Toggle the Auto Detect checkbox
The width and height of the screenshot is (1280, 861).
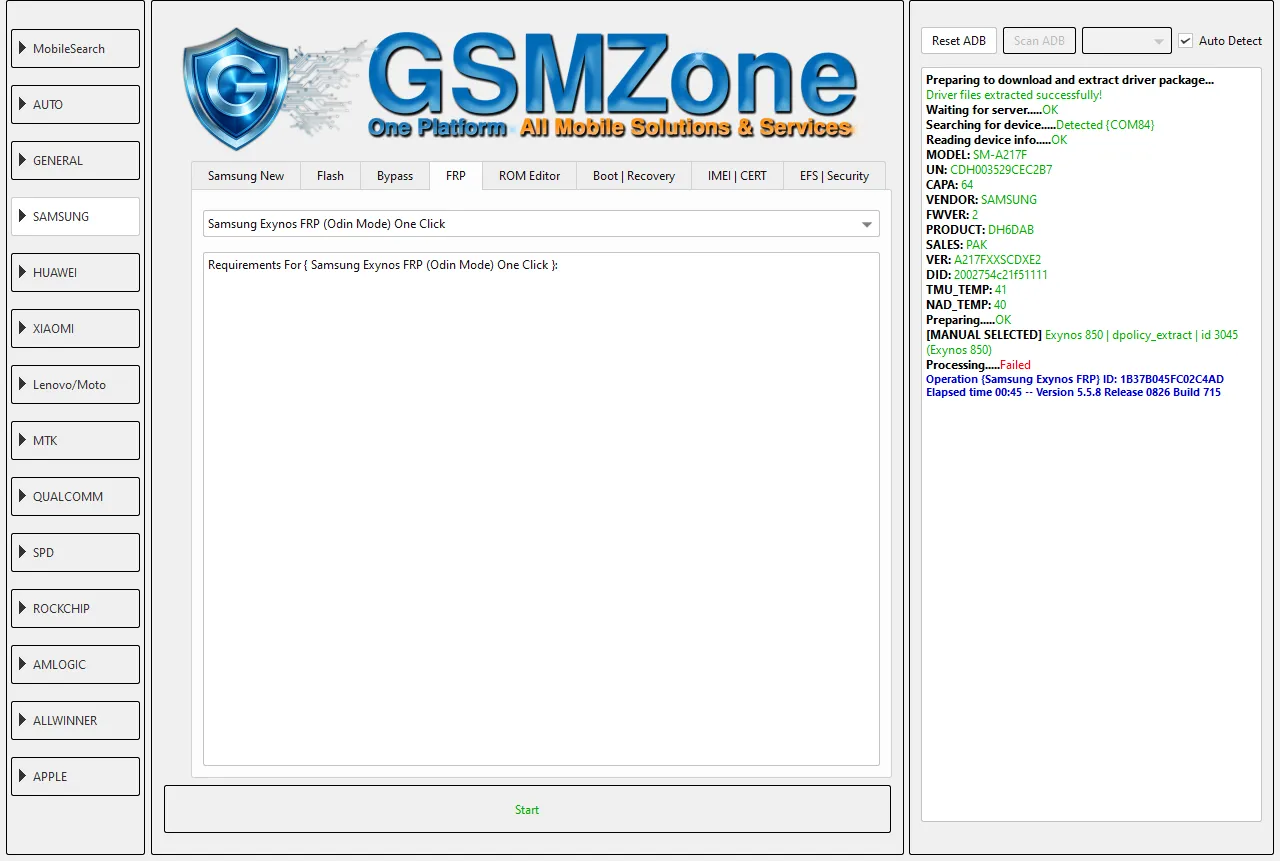(1186, 41)
